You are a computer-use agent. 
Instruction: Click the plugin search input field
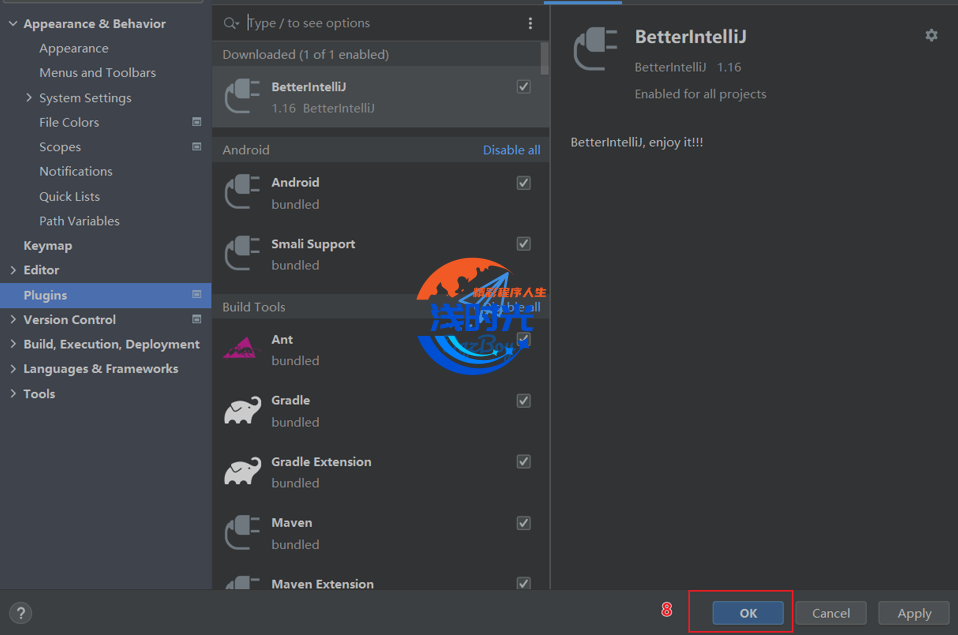380,23
